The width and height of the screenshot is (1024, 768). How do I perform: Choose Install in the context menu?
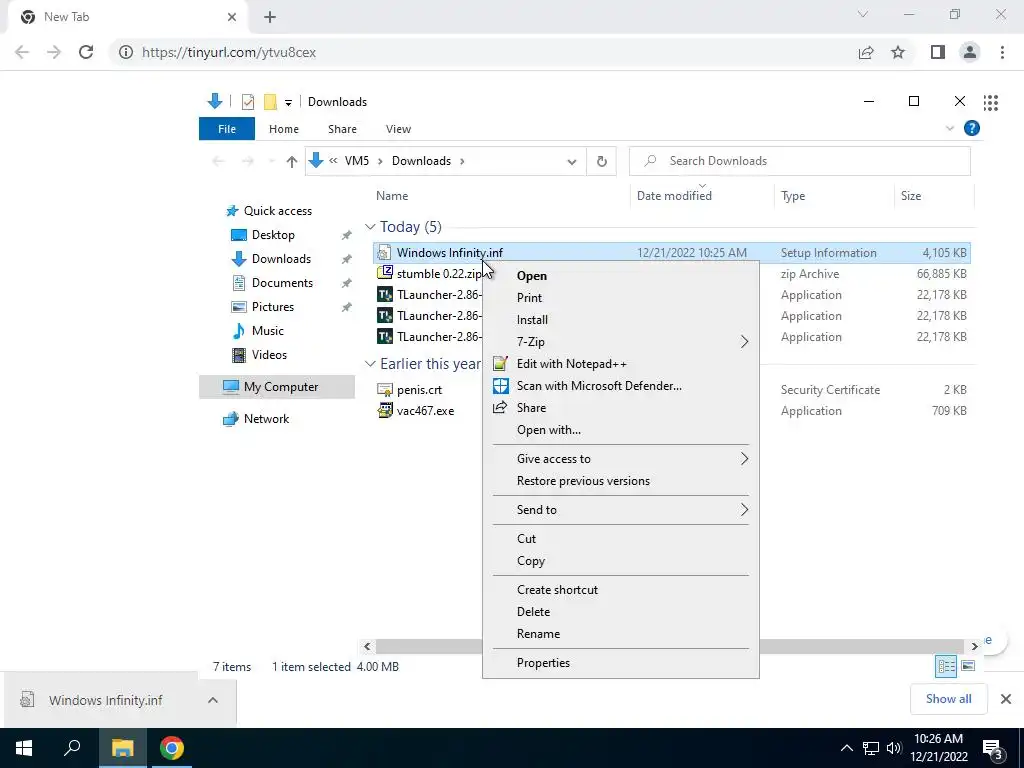[620, 319]
